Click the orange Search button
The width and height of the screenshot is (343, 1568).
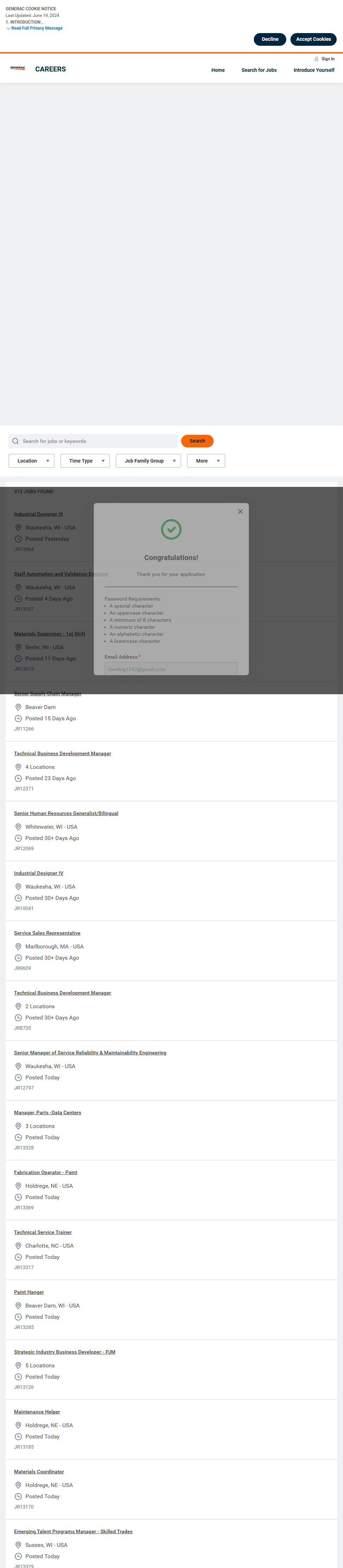coord(197,441)
